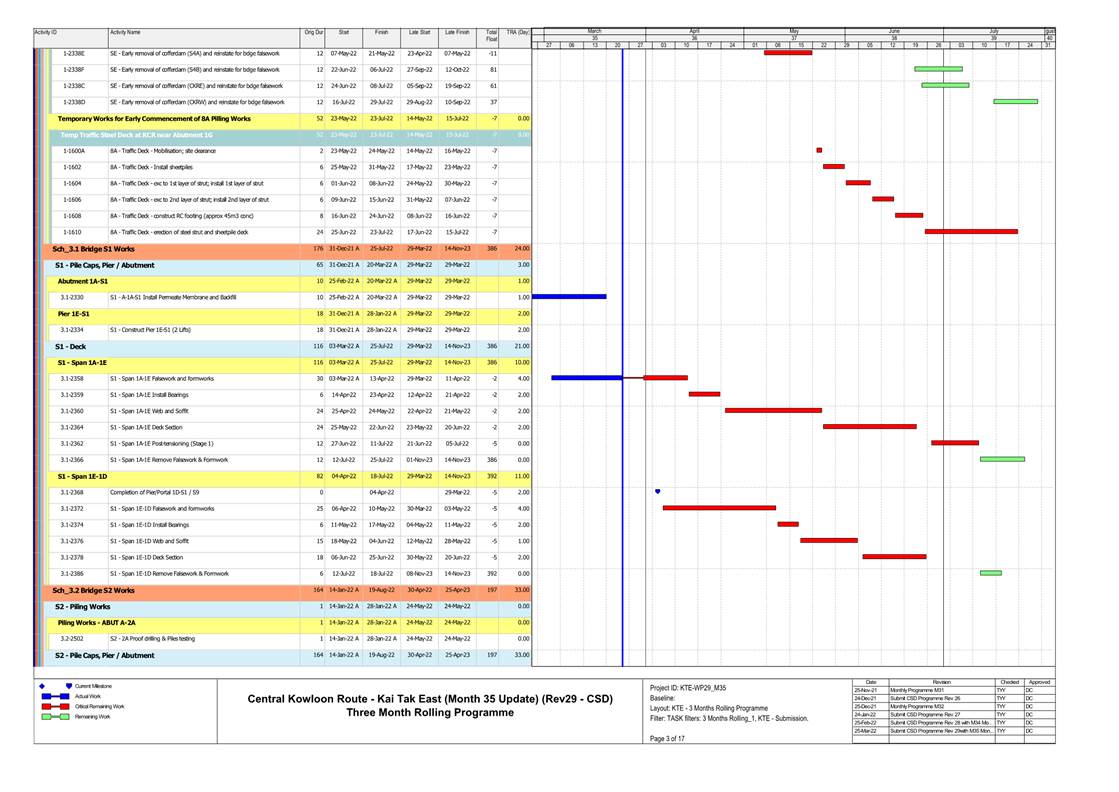1119x792 pixels.
Task: Click the Late Finish column header
Action: point(456,33)
